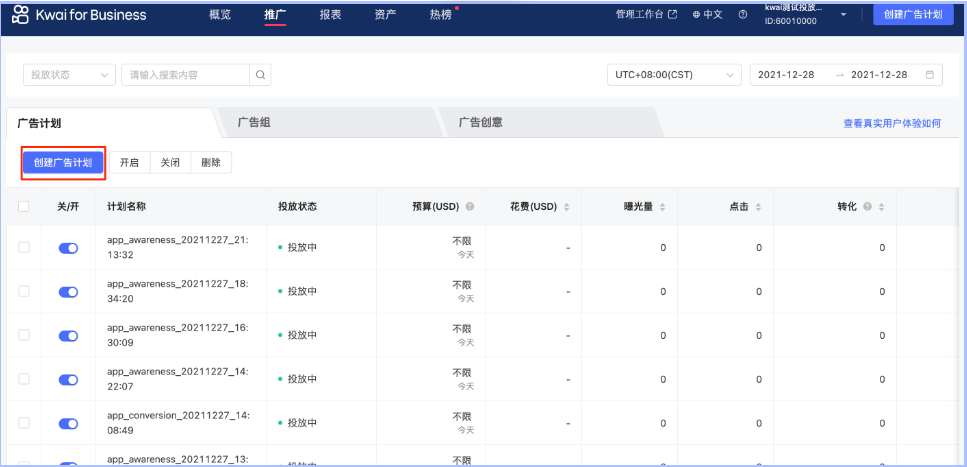Click the globe language icon
Image resolution: width=967 pixels, height=467 pixels.
click(x=696, y=15)
